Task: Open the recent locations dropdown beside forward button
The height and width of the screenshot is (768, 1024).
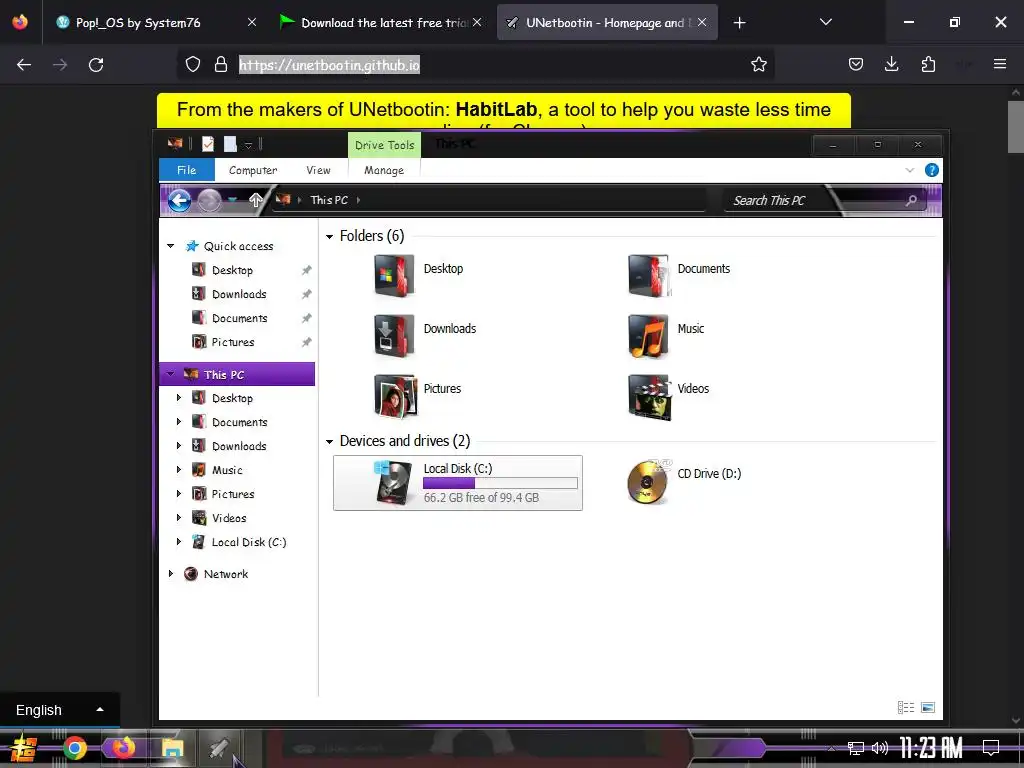Action: 232,200
